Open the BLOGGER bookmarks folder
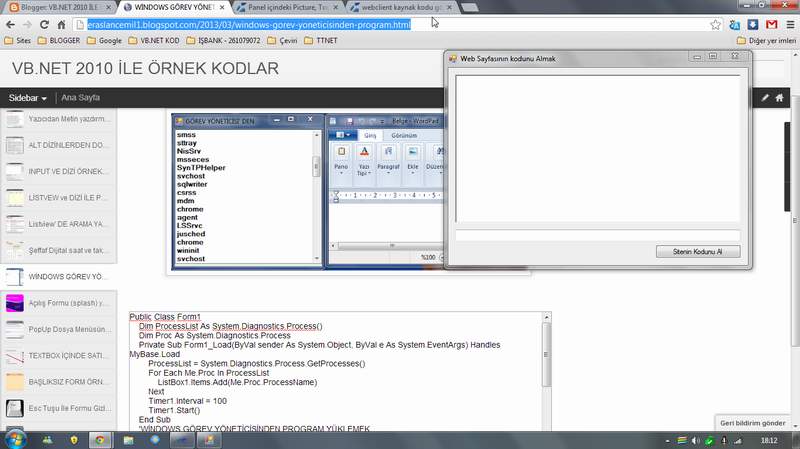The width and height of the screenshot is (800, 449). pyautogui.click(x=59, y=40)
